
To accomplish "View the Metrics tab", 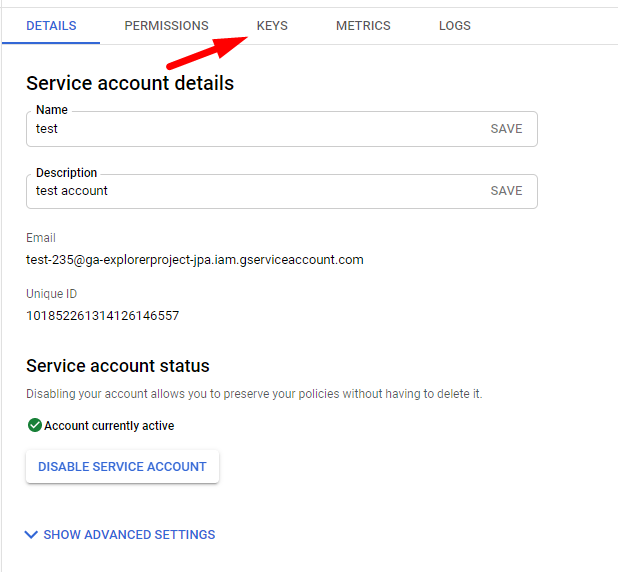I will pyautogui.click(x=363, y=26).
